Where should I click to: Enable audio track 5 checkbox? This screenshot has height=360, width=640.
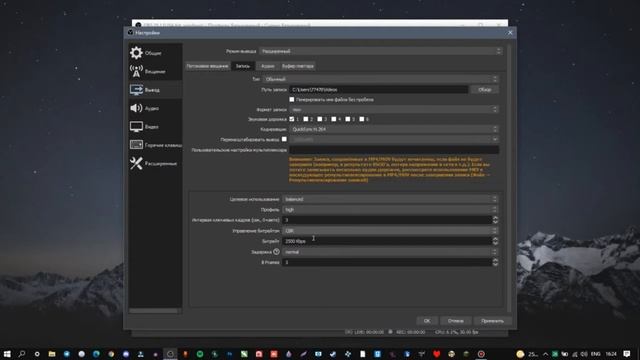point(347,119)
